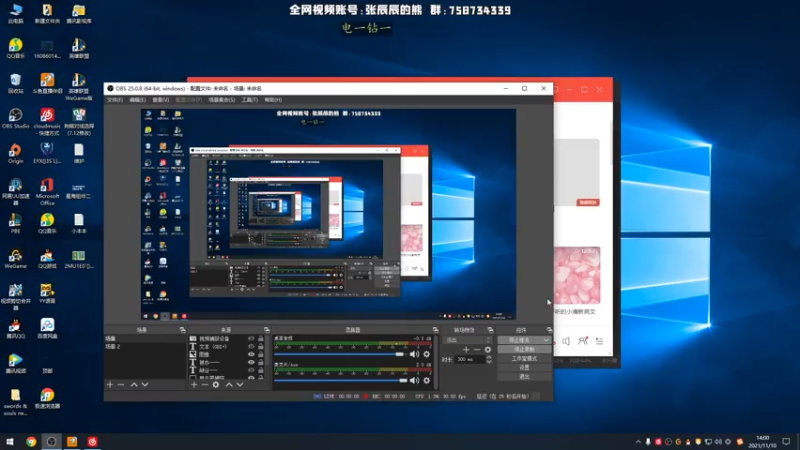Screen dimensions: 800x450
Task: Open the 文件(F) menu in OBS
Action: coord(115,100)
